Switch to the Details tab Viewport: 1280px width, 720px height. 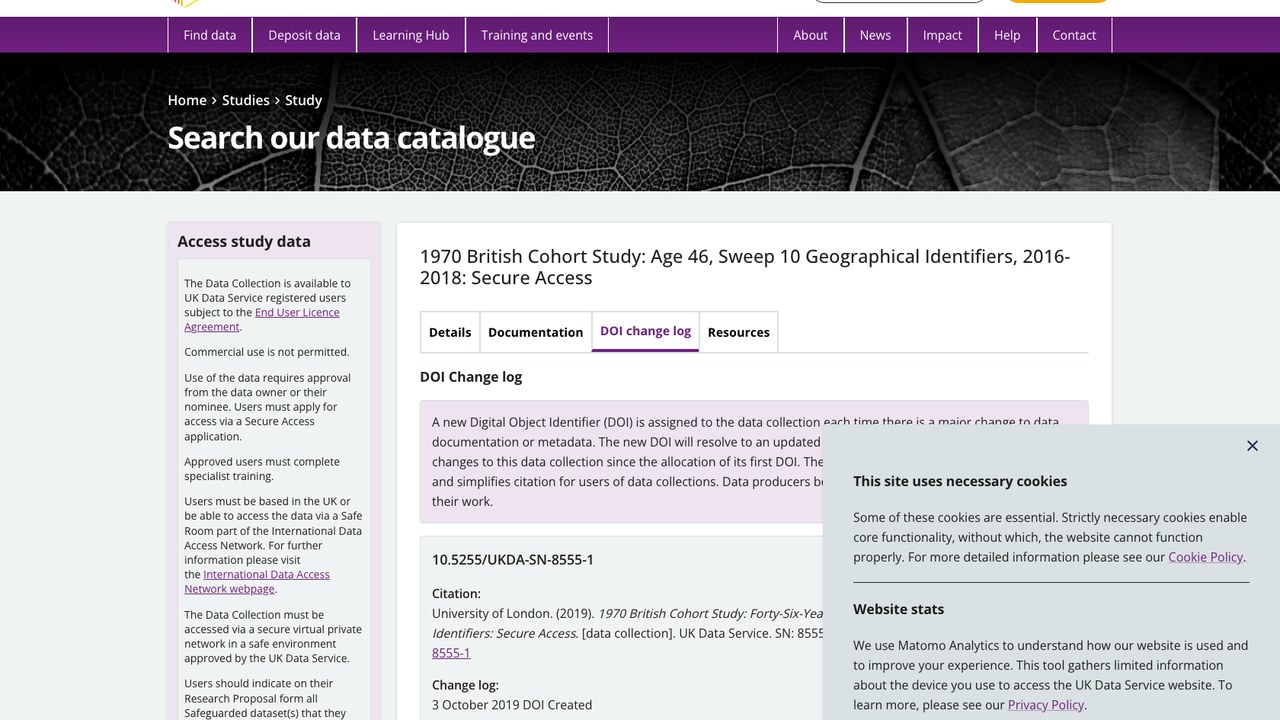(450, 332)
